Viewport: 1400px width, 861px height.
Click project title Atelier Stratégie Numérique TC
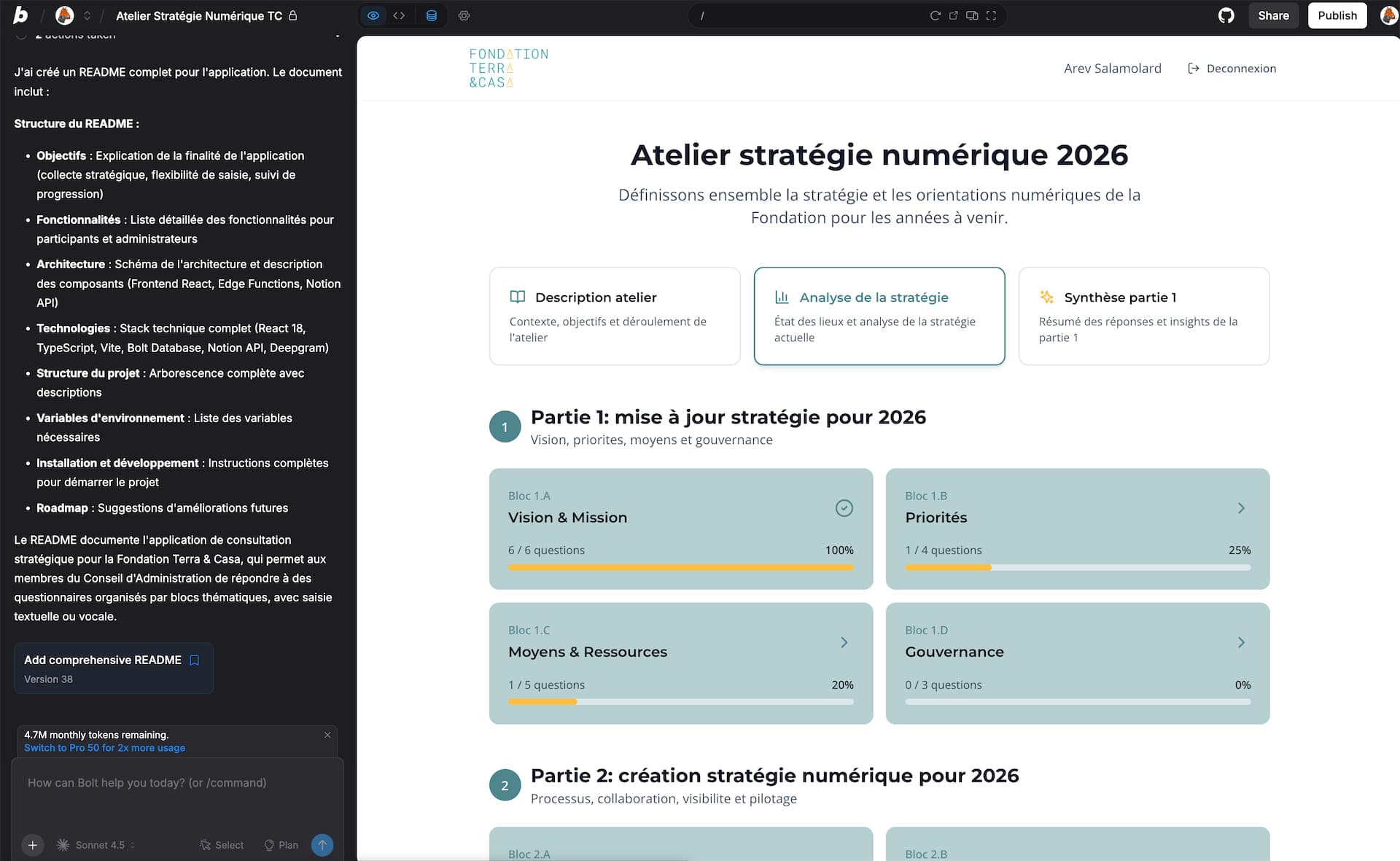(199, 15)
